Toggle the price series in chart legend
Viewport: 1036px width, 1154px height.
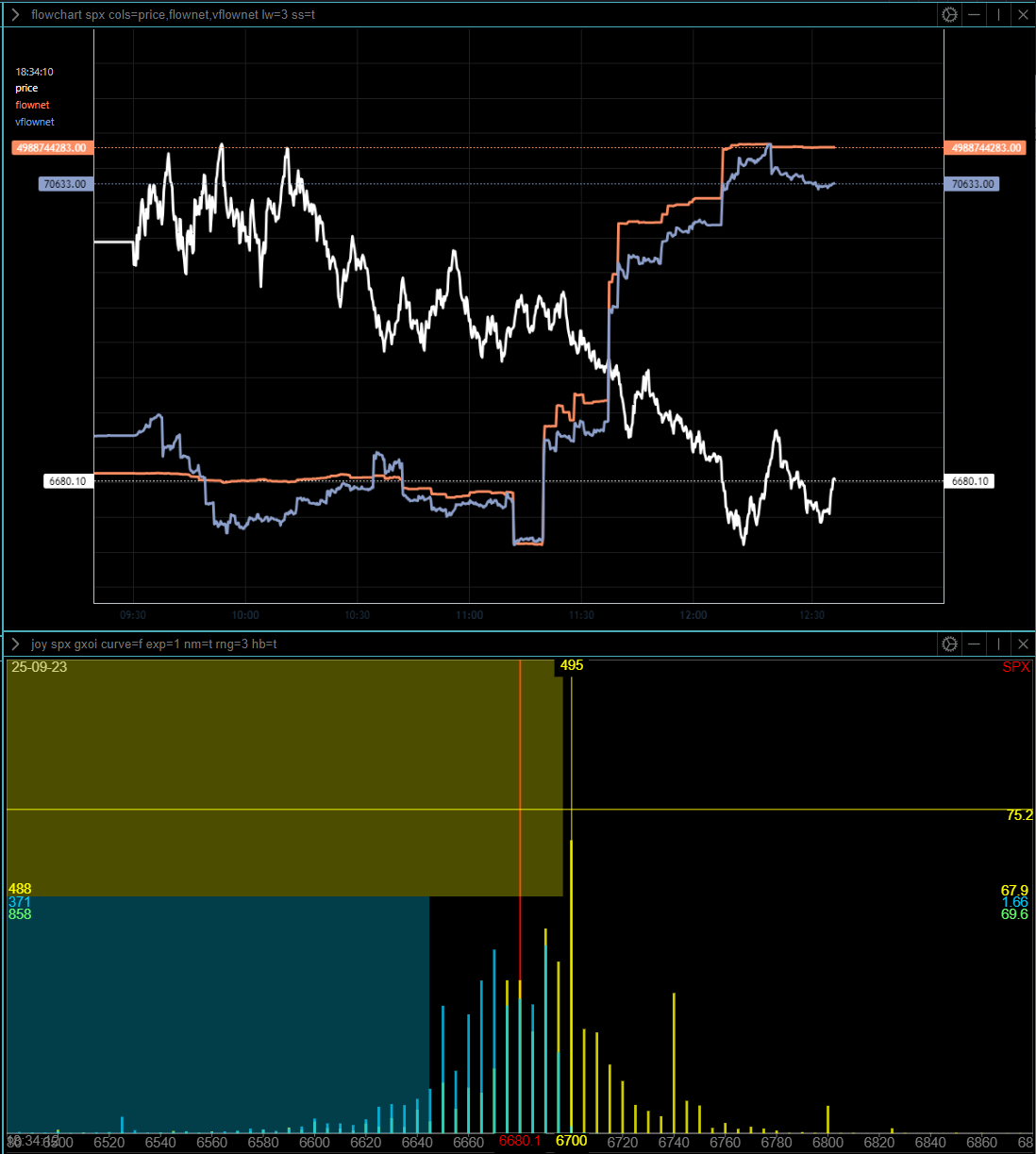click(x=26, y=88)
